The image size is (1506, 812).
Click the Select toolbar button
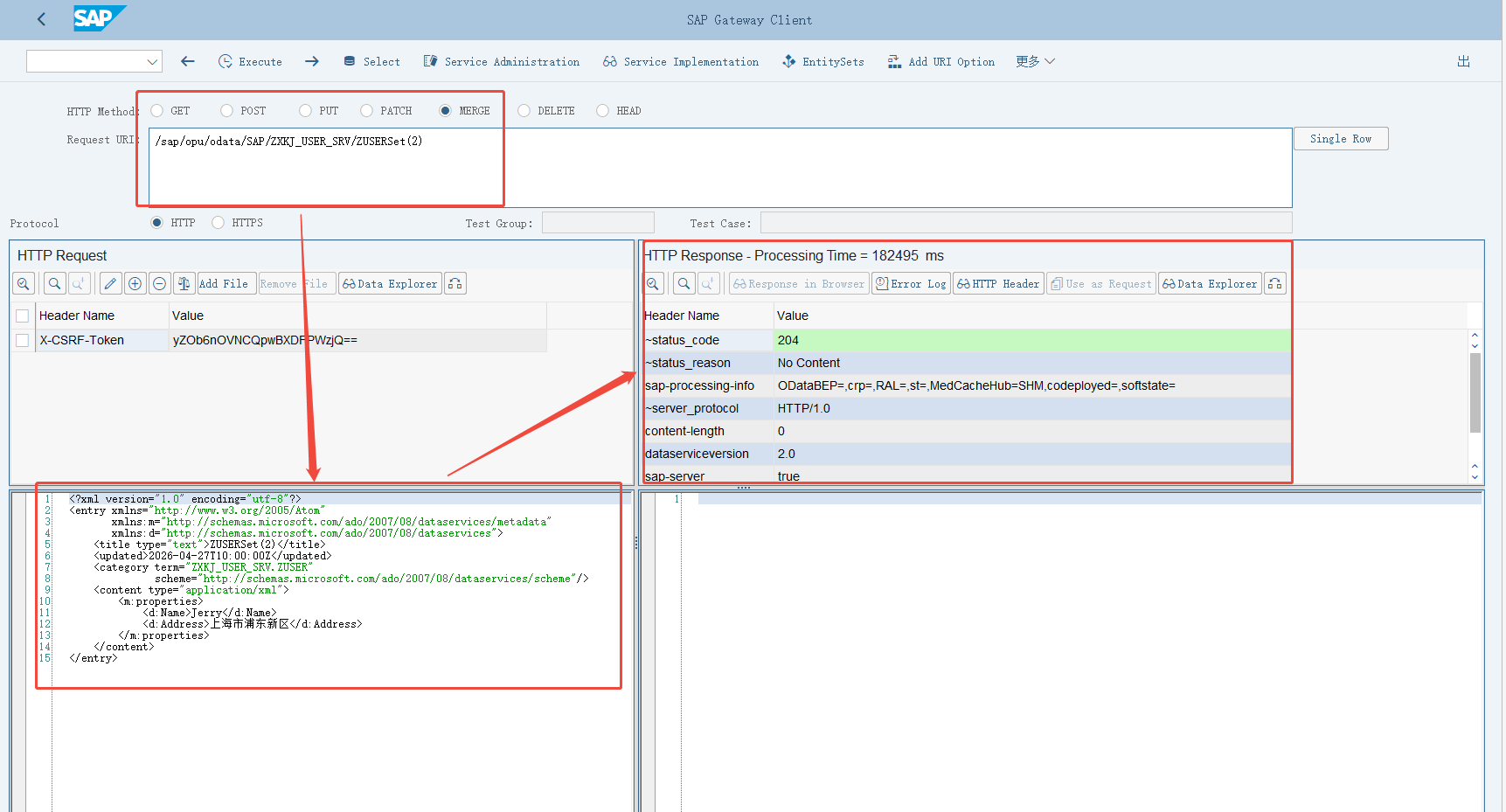371,61
